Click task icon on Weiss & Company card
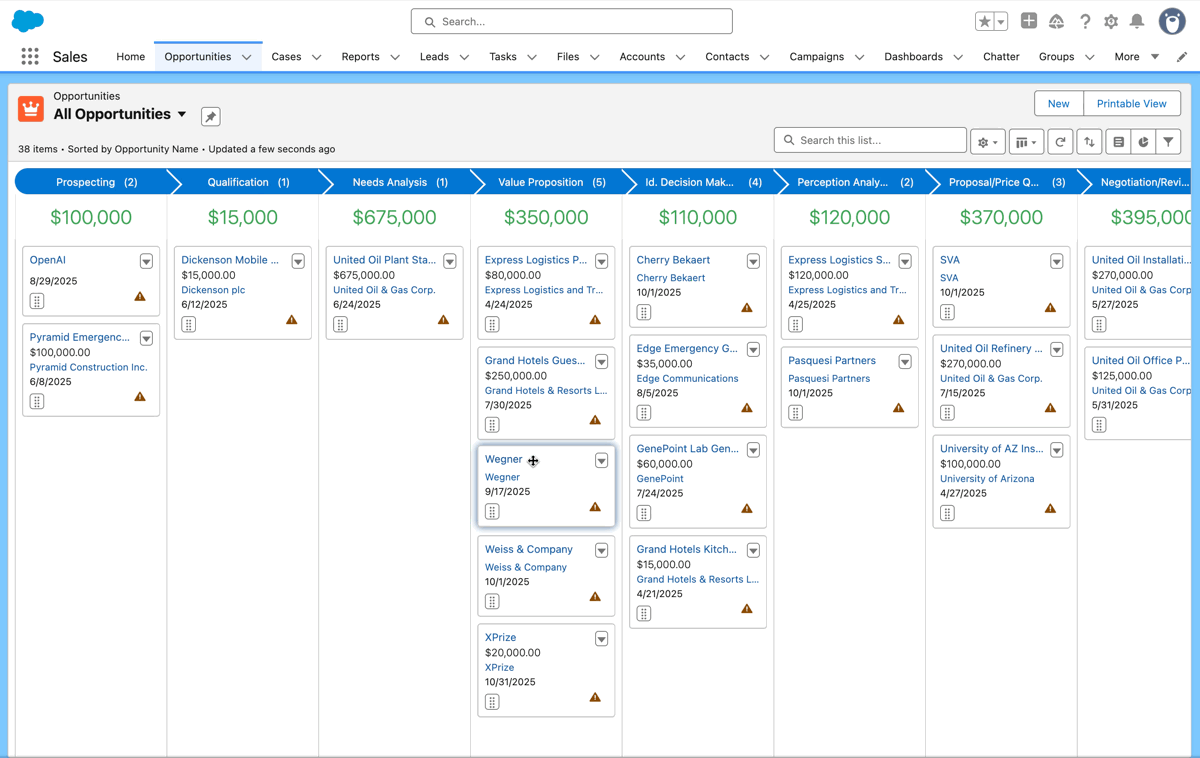The width and height of the screenshot is (1200, 758). click(x=492, y=602)
